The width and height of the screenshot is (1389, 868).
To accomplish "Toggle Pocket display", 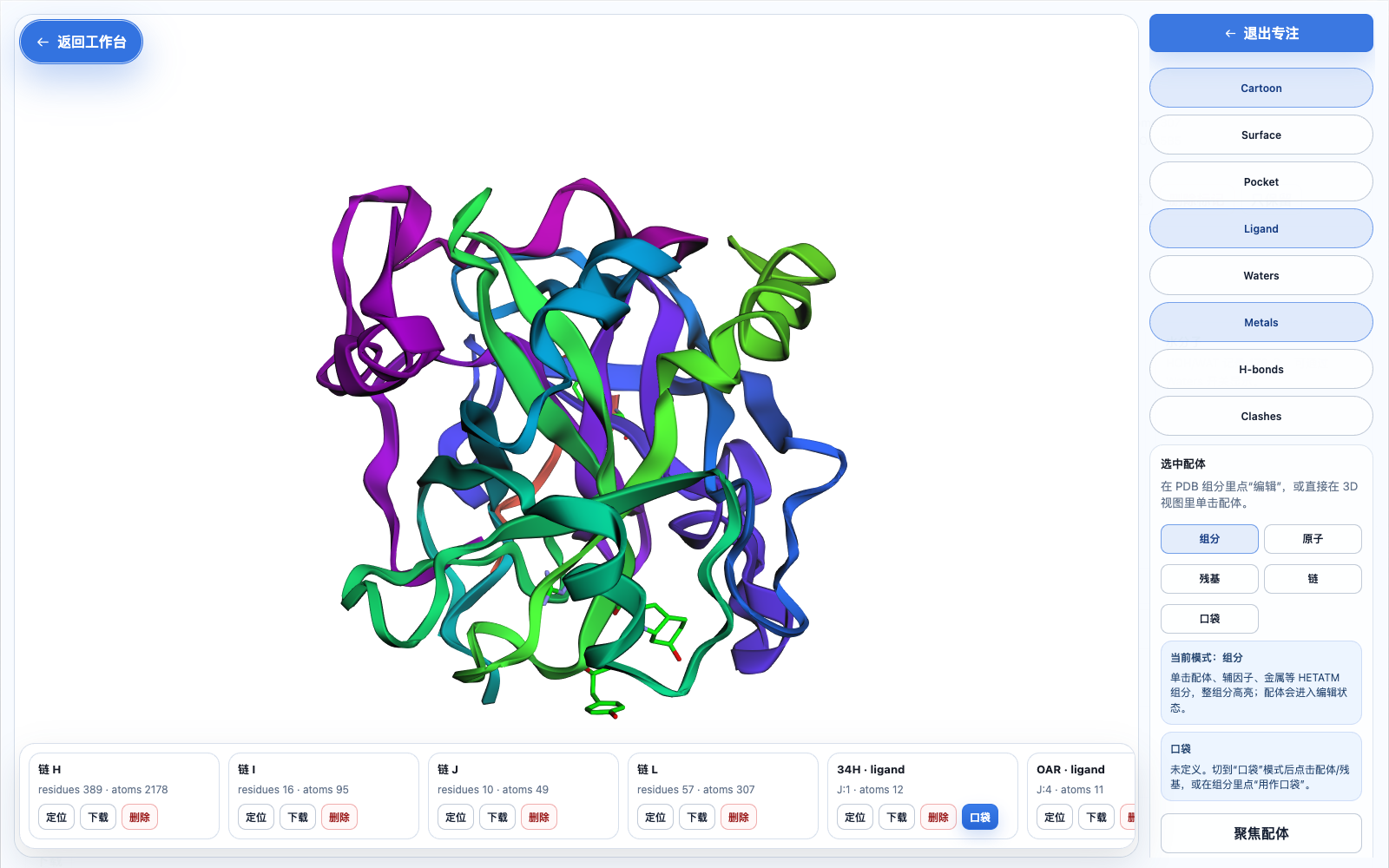I will tap(1261, 181).
